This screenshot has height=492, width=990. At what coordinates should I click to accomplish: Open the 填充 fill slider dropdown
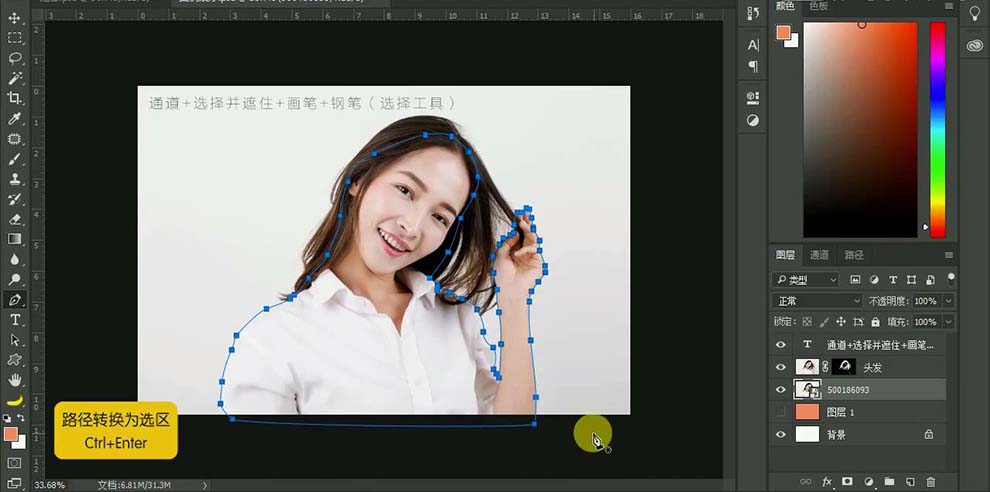click(948, 322)
